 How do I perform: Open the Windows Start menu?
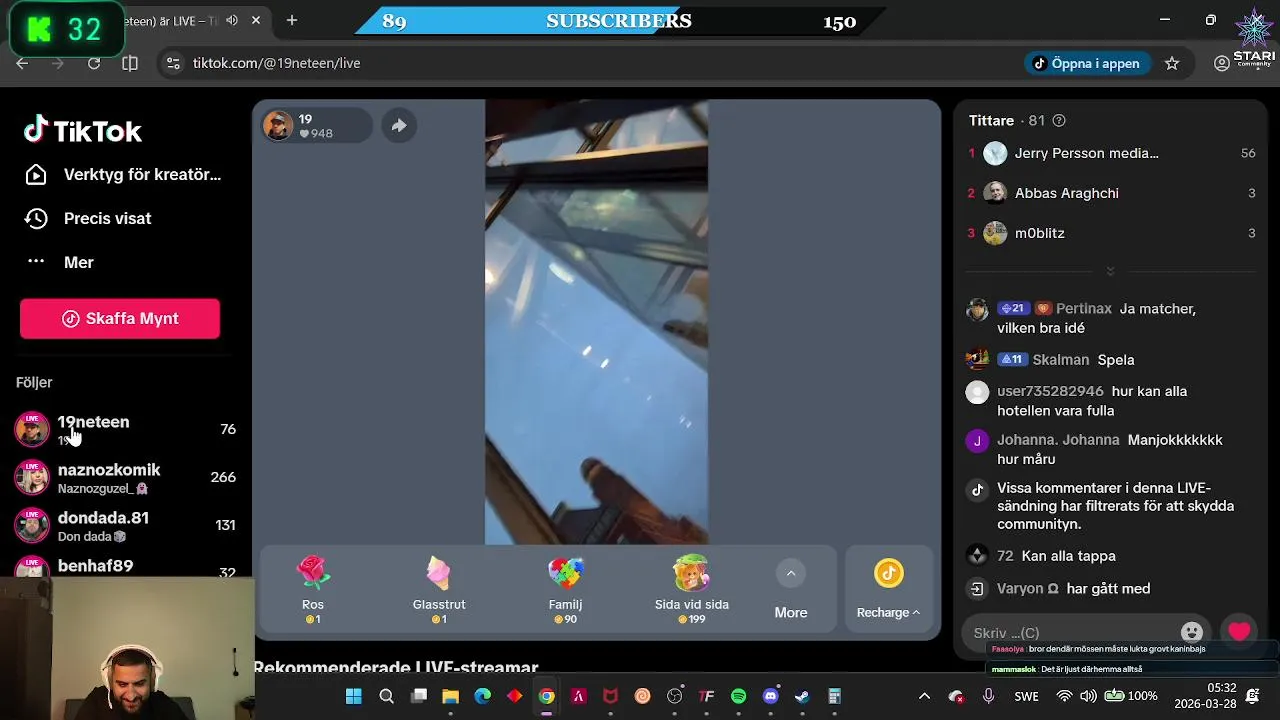[354, 696]
